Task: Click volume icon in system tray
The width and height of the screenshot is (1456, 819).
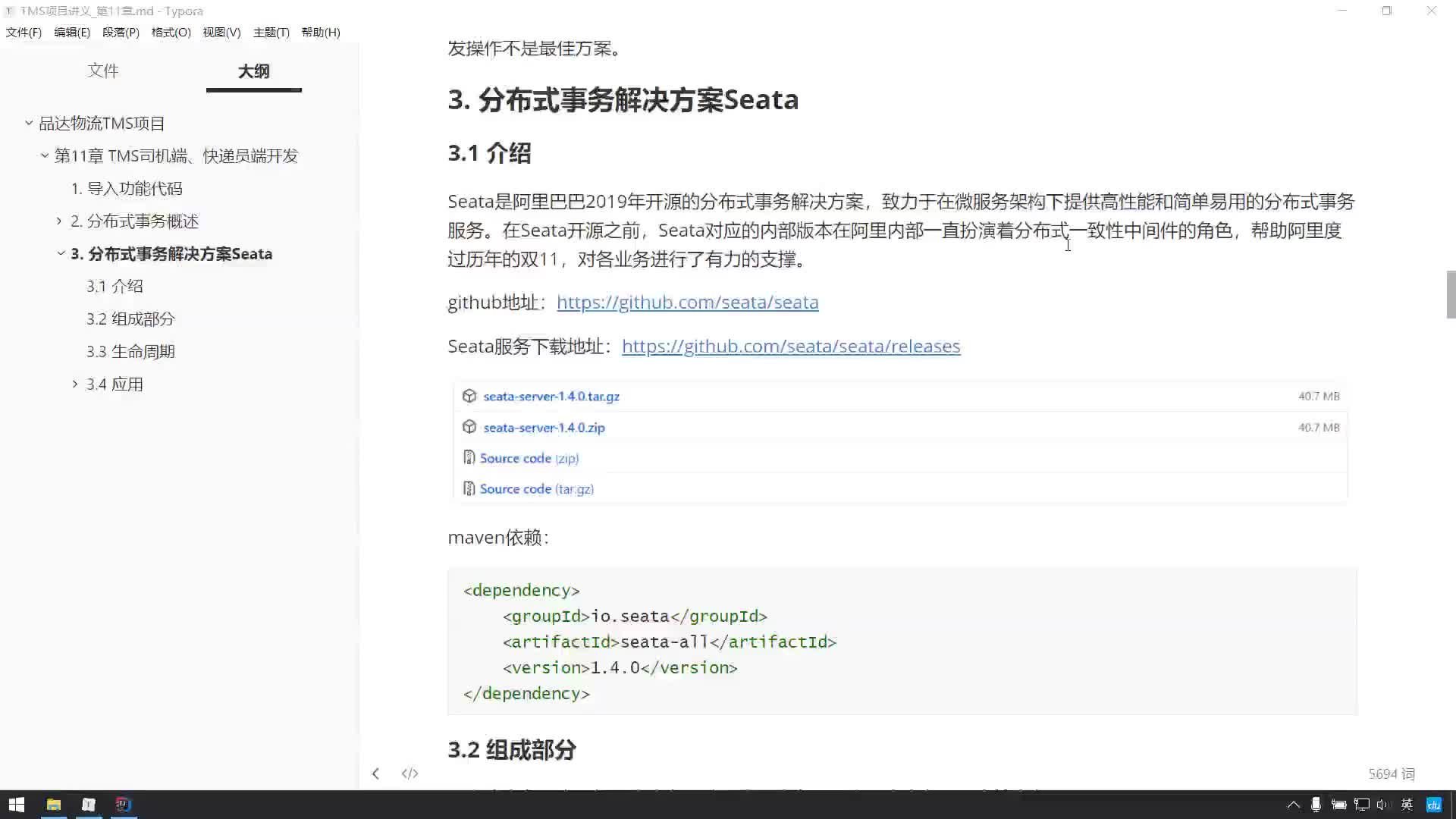Action: pos(1382,805)
